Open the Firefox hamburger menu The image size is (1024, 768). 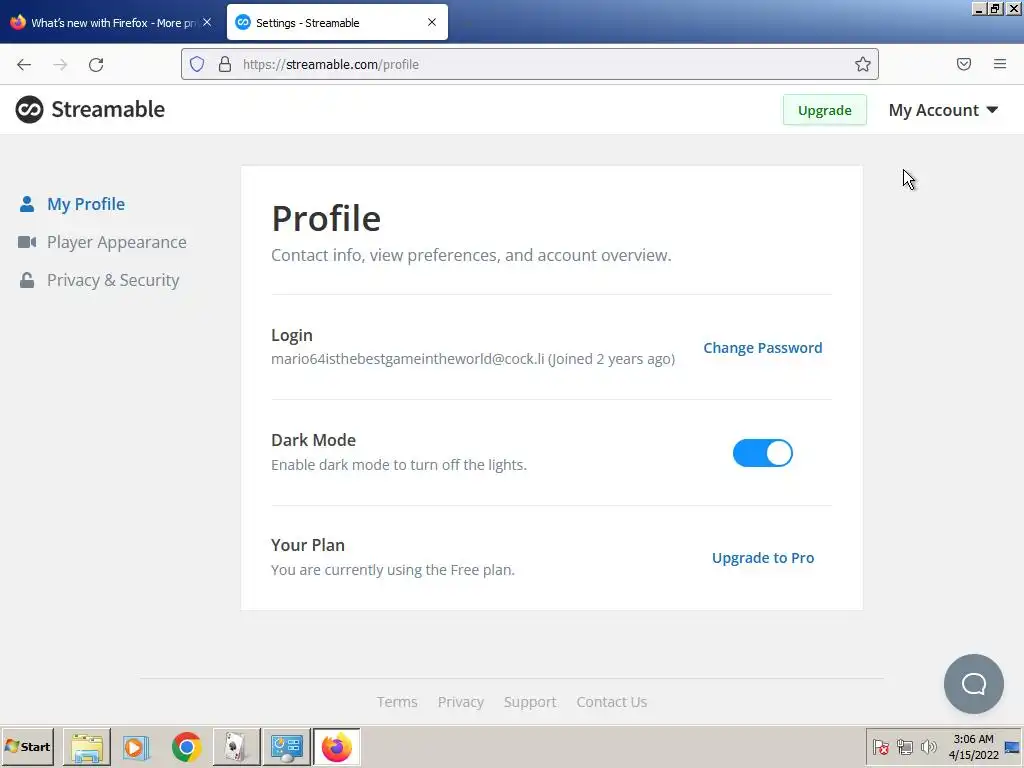point(1000,64)
